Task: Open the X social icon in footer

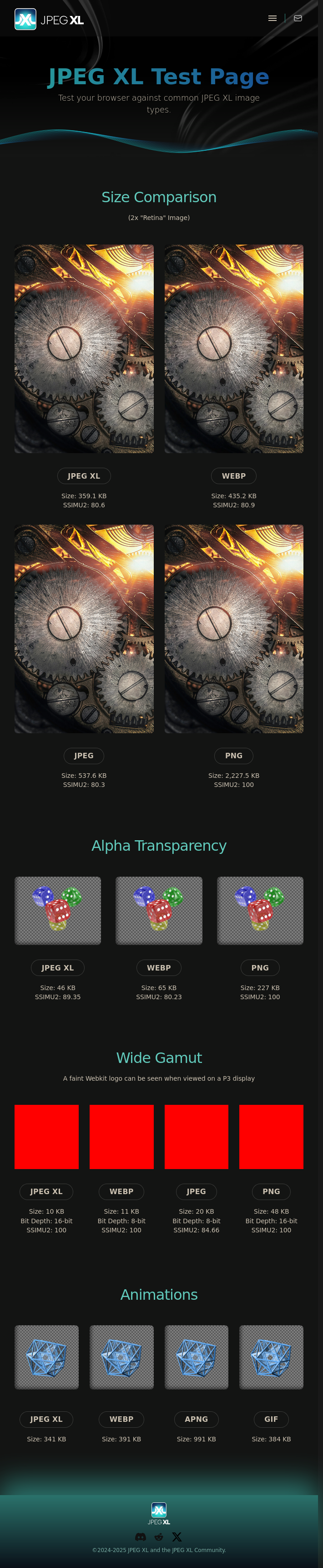Action: pos(177,1537)
